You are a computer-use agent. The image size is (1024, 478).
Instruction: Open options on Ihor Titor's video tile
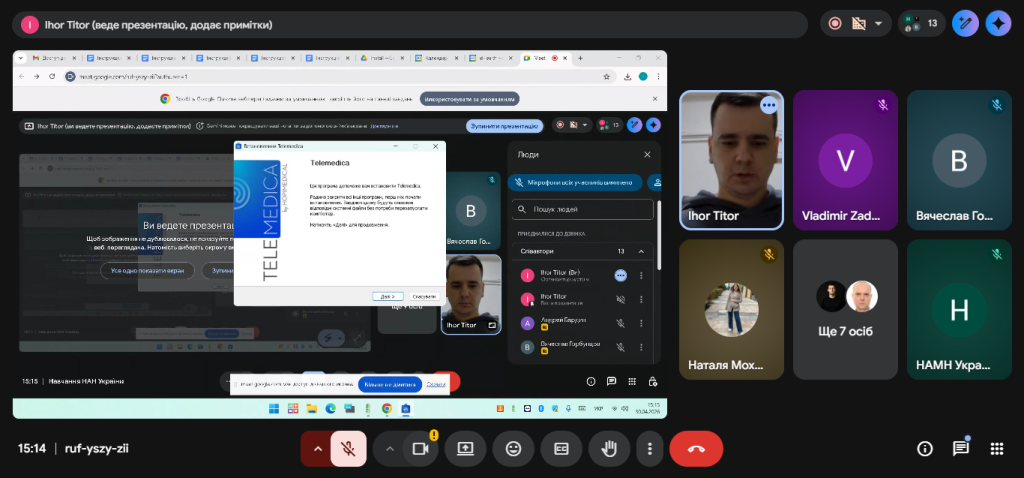(768, 105)
